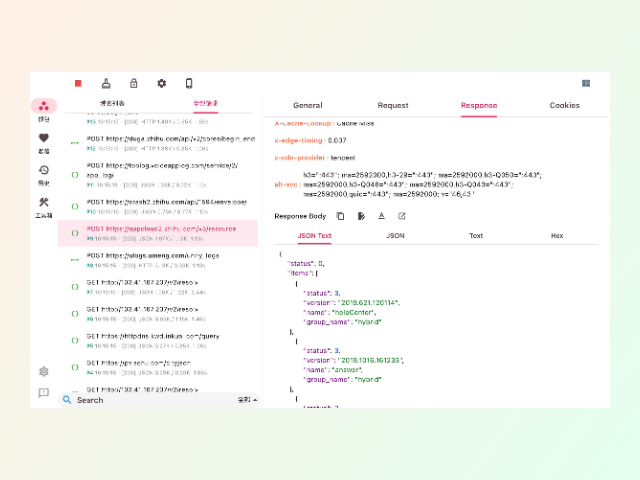Select POST appcloud2.zhihu.com resource request
Screen dimensions: 640x480
[158, 233]
